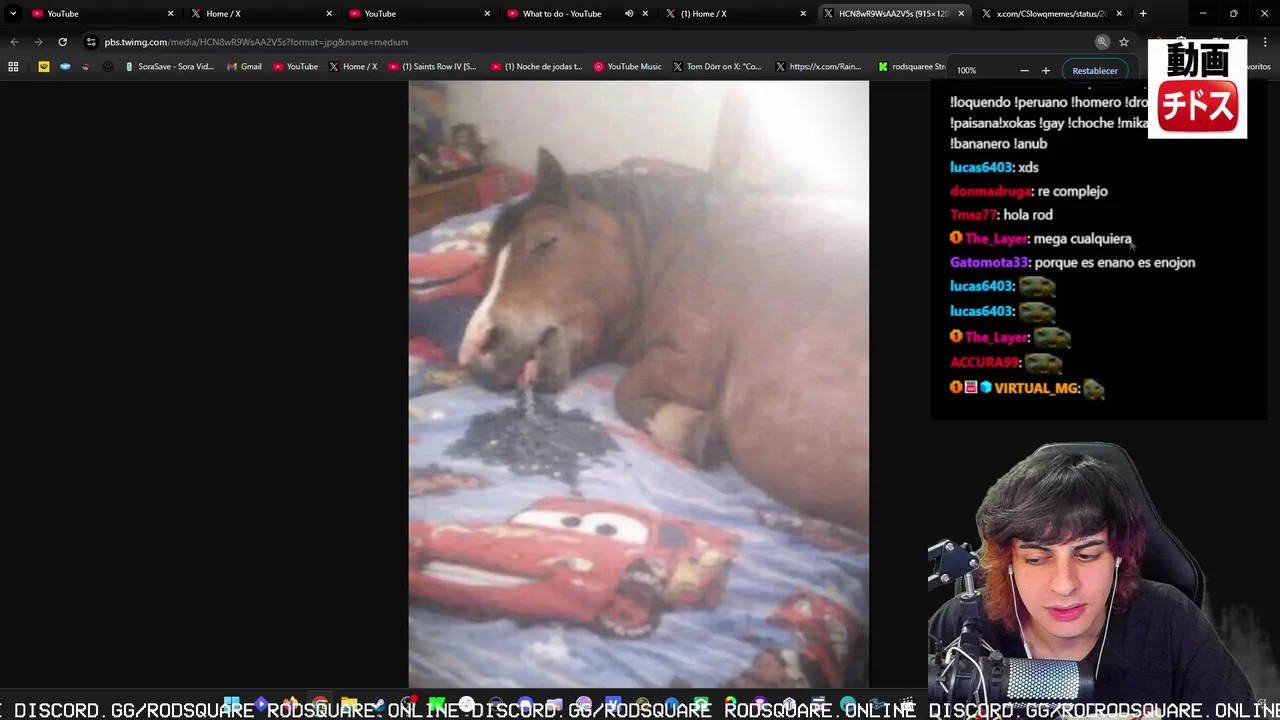This screenshot has height=720, width=1280.
Task: Open the rodsquaree Str bookmark
Action: point(912,67)
